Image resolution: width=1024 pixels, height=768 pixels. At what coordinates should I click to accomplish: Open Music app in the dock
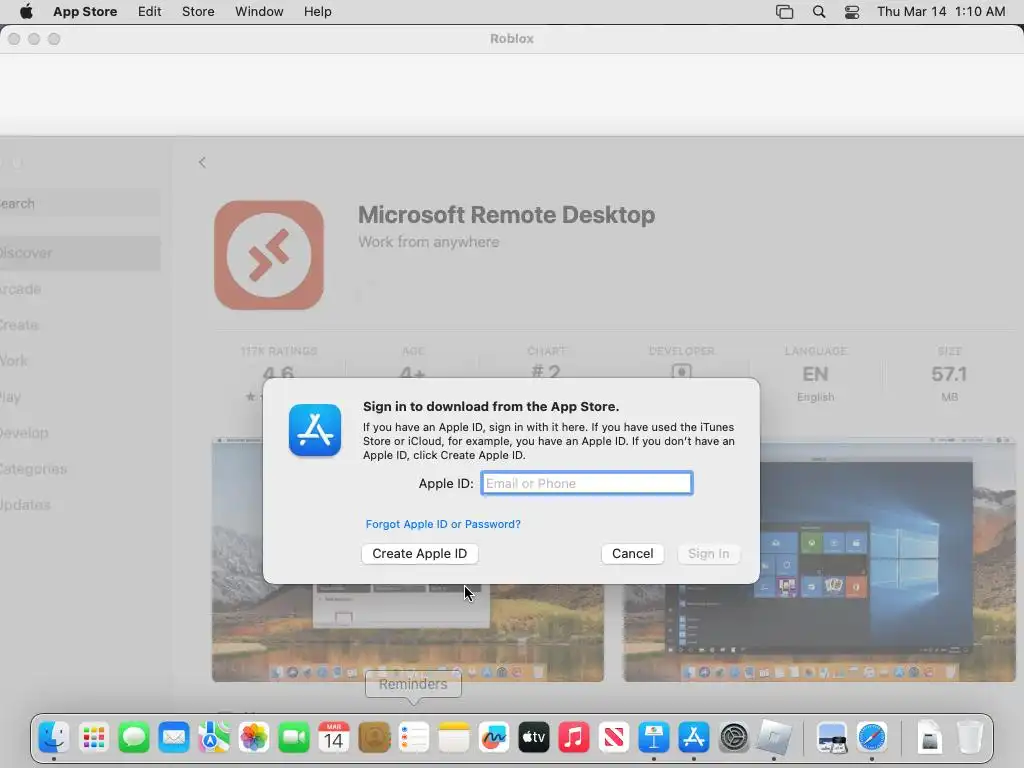573,737
